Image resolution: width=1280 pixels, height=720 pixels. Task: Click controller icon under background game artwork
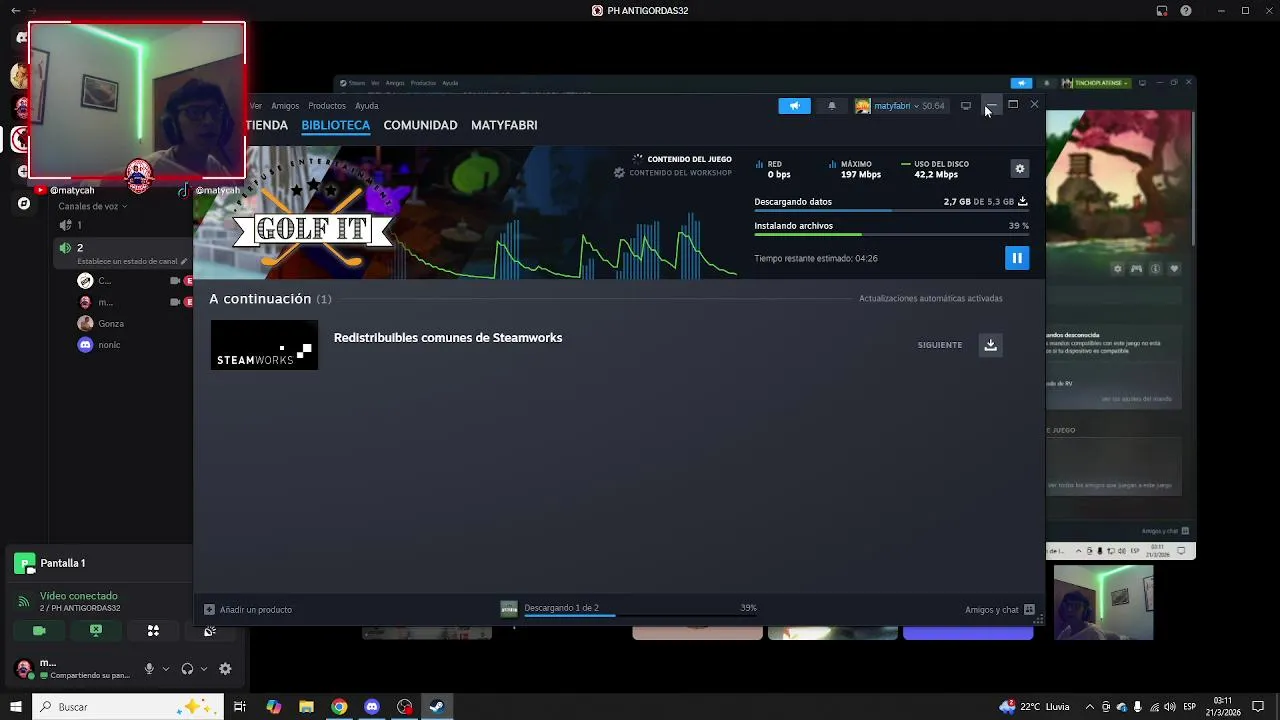coord(1136,268)
